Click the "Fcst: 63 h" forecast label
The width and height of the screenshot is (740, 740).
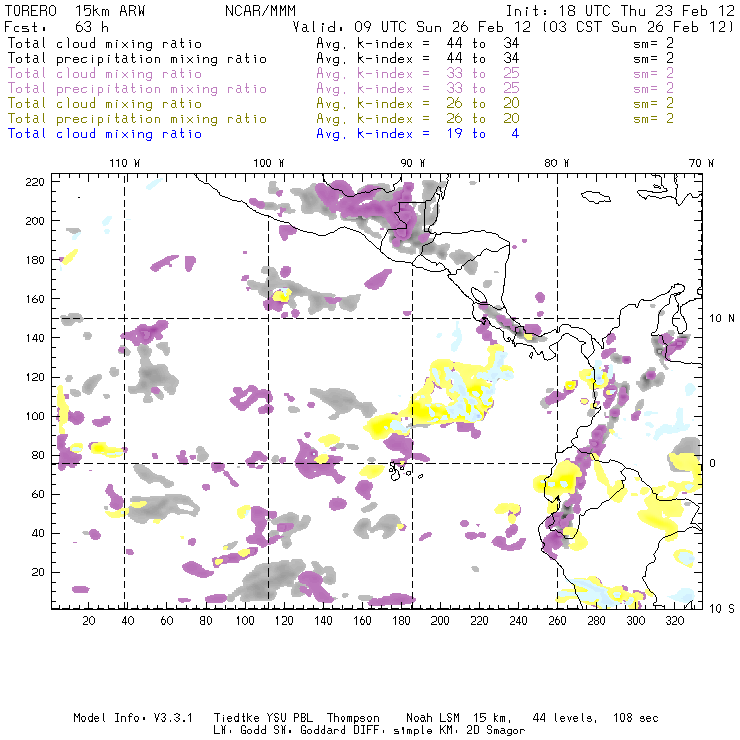(56, 27)
